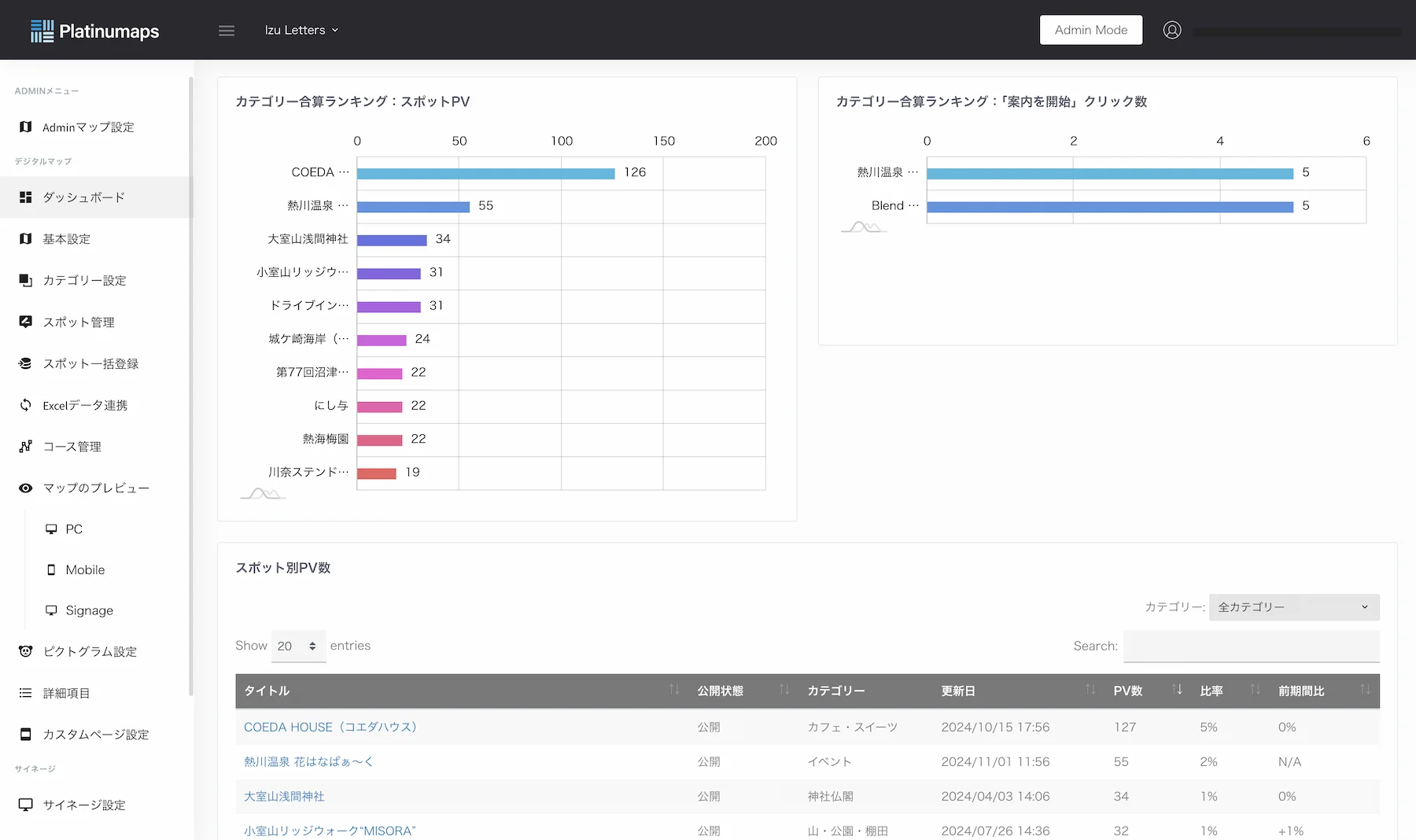Image resolution: width=1416 pixels, height=840 pixels.
Task: Open the COEDA HOUSE spot link
Action: click(x=330, y=727)
